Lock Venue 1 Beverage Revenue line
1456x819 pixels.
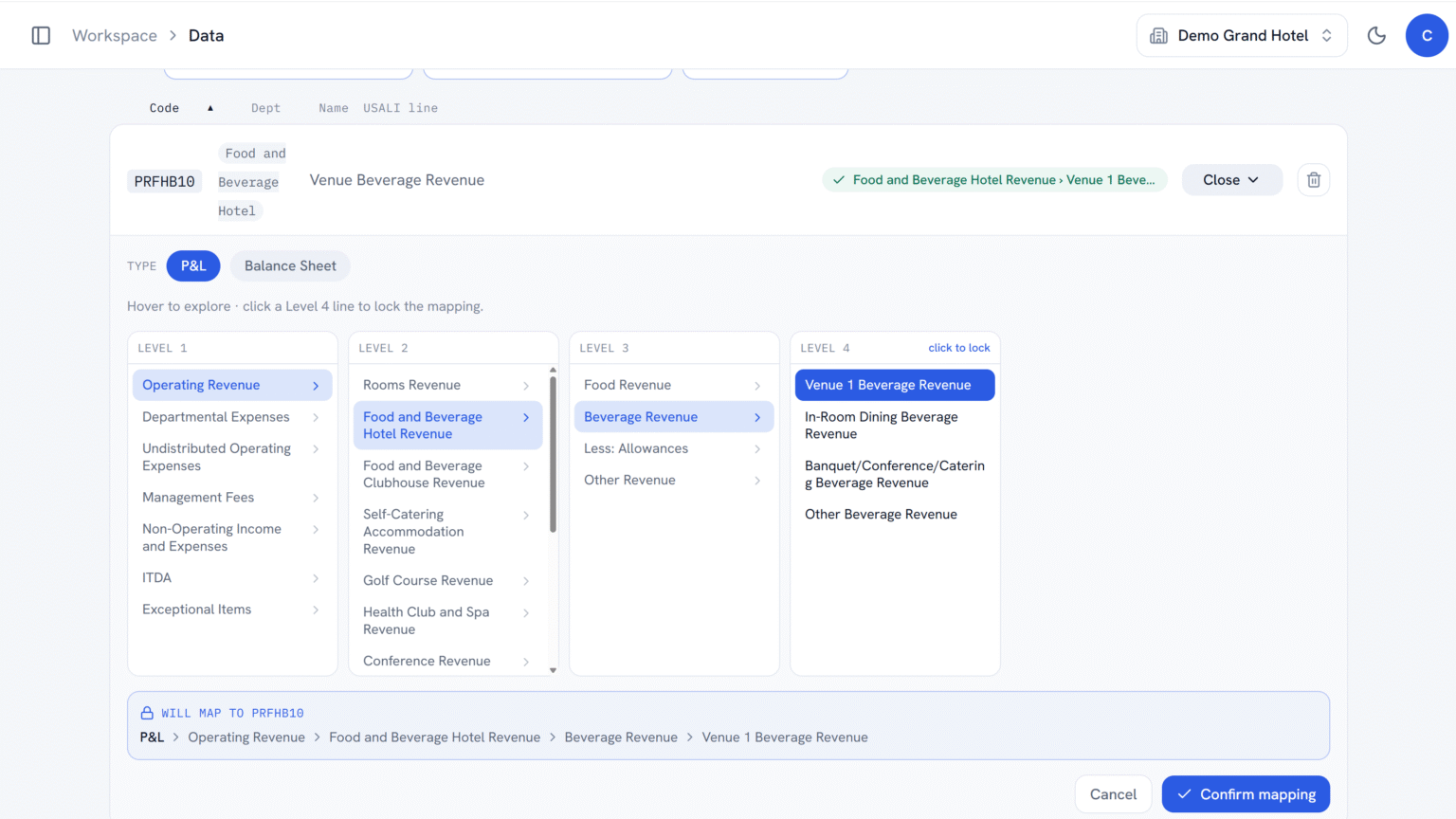pos(895,385)
